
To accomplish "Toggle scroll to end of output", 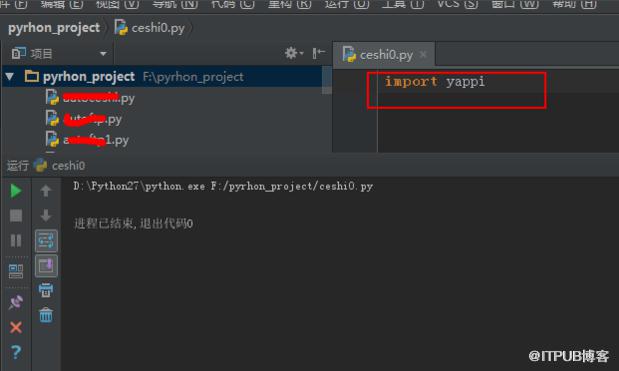I will [x=46, y=266].
